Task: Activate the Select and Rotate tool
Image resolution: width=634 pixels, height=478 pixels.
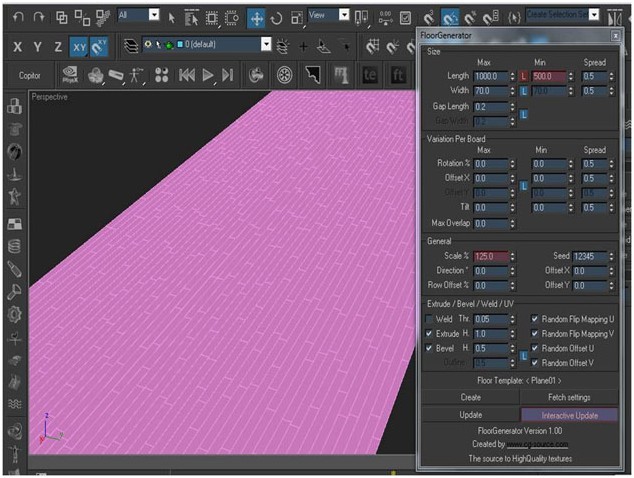Action: [276, 18]
